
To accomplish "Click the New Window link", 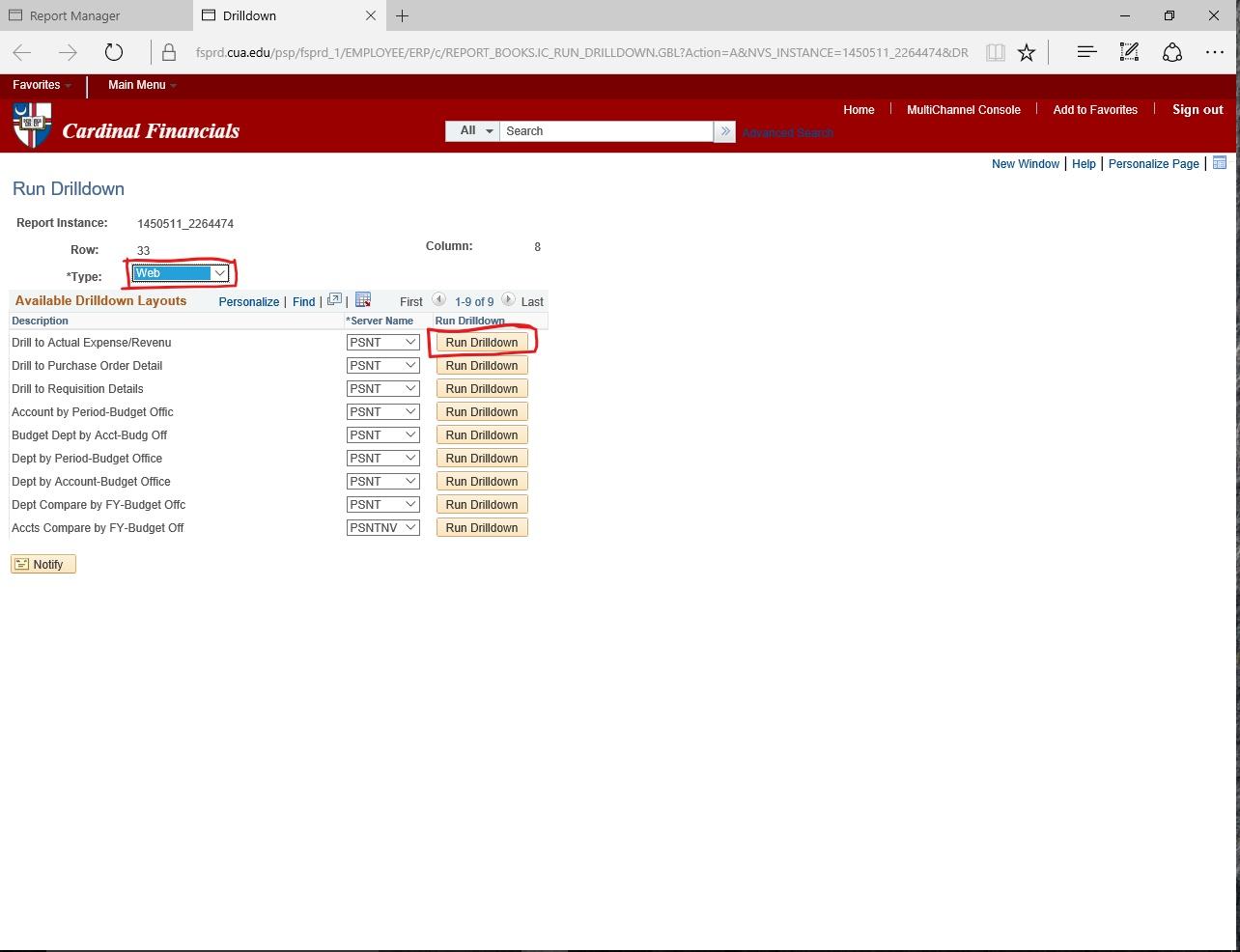I will coord(1026,164).
